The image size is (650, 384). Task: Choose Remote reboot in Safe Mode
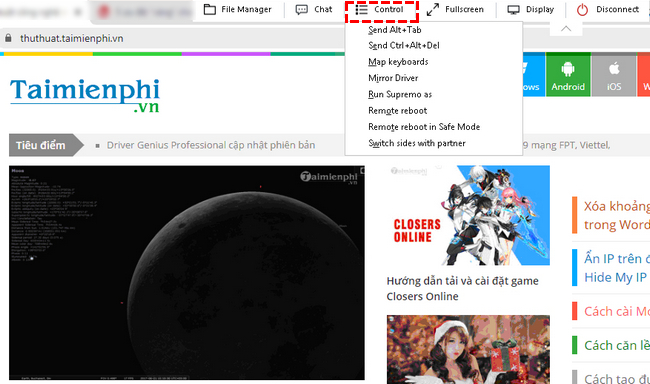(424, 127)
